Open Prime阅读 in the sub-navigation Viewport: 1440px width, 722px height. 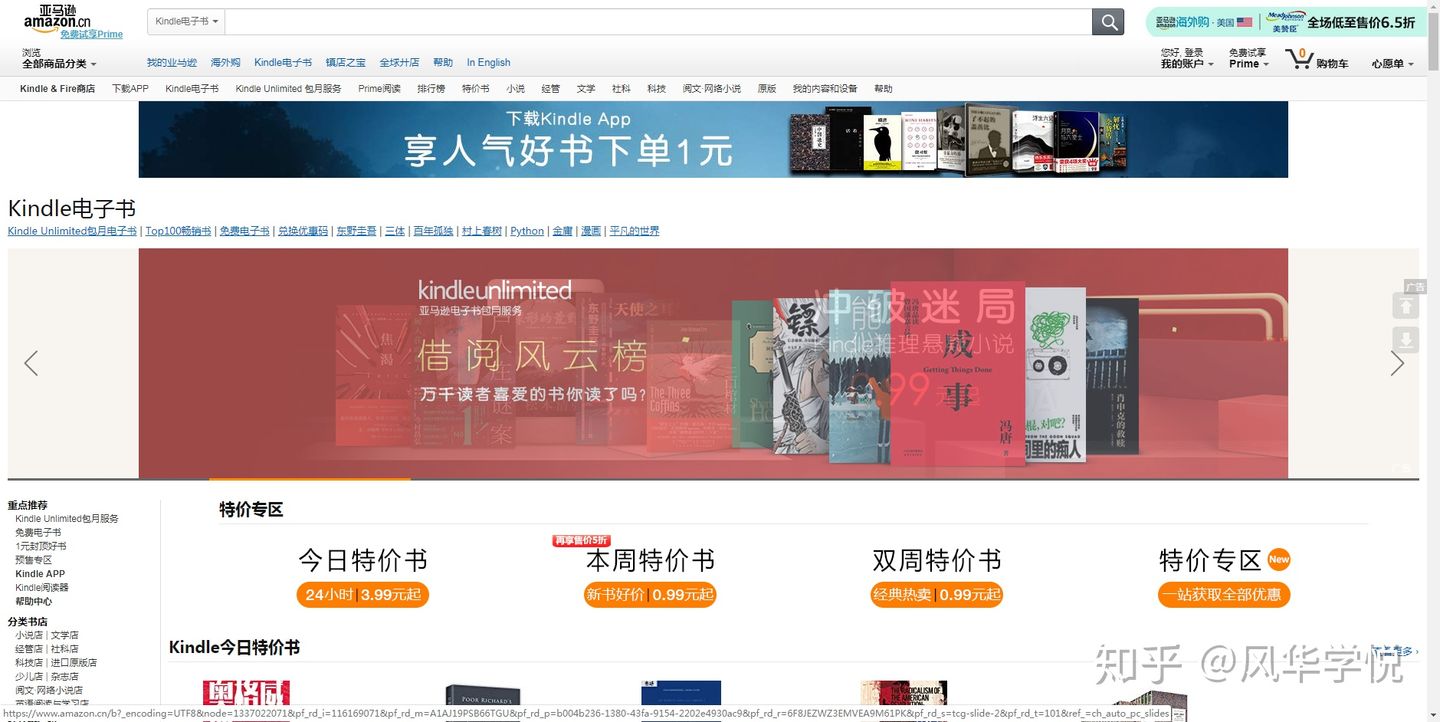pyautogui.click(x=379, y=89)
